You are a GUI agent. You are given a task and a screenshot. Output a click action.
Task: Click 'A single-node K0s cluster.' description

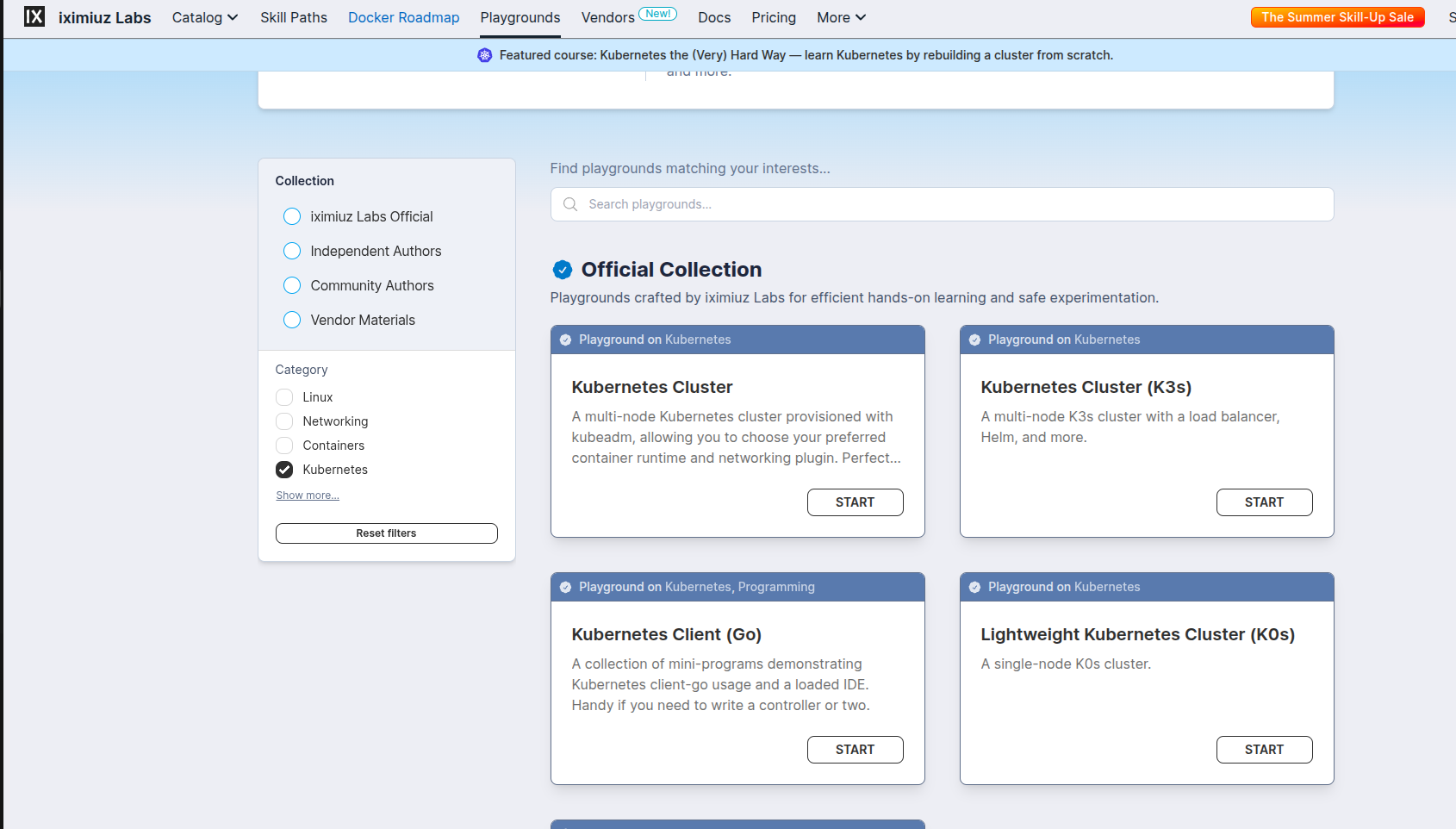tap(1066, 664)
